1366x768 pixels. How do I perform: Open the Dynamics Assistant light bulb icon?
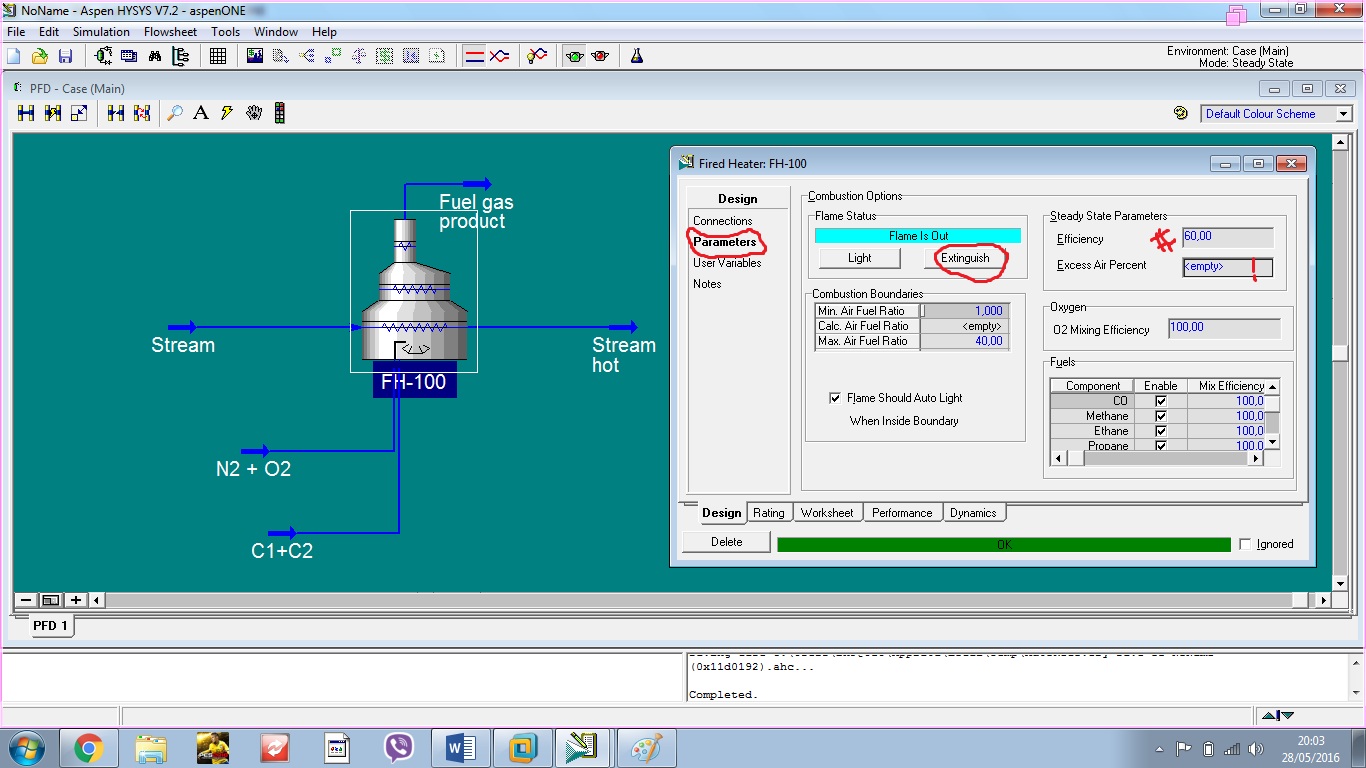(x=537, y=56)
